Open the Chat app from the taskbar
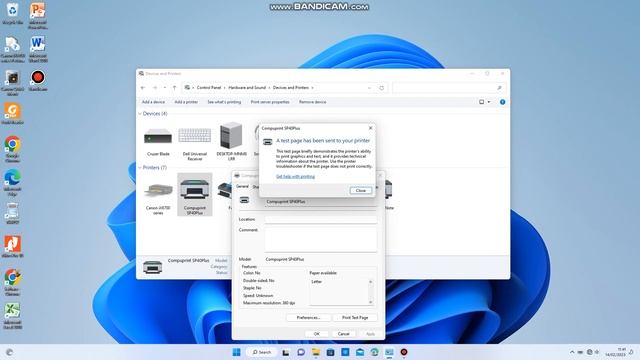 coord(301,352)
